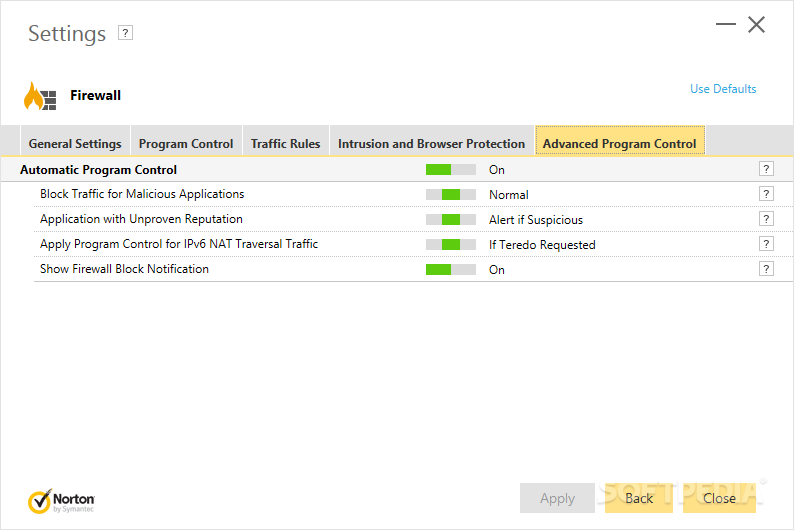Change Application with Unproven Reputation setting slider
Image resolution: width=794 pixels, height=530 pixels.
451,219
